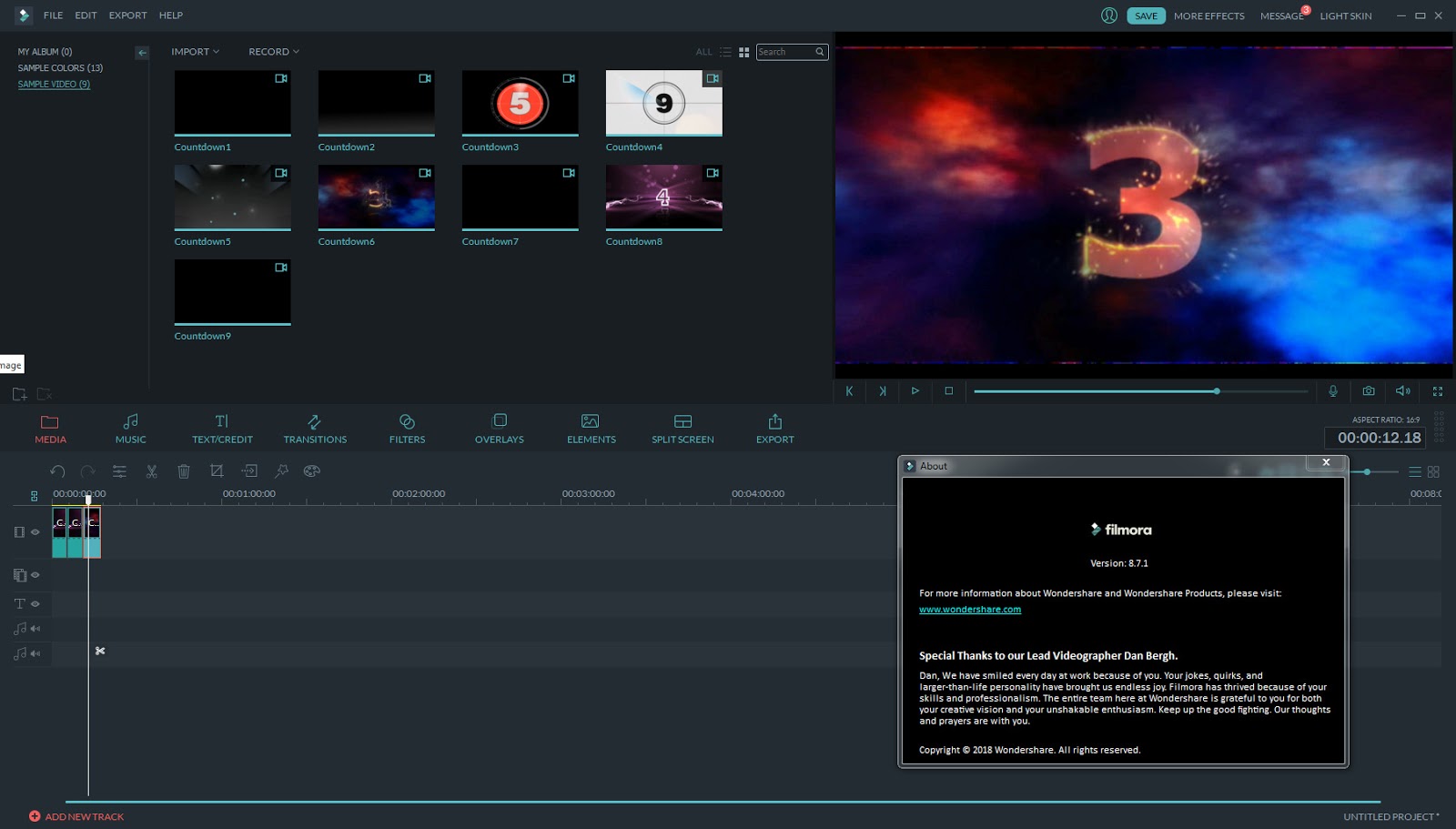Collapse the library sidebar with back arrow
The width and height of the screenshot is (1456, 829).
[x=142, y=53]
